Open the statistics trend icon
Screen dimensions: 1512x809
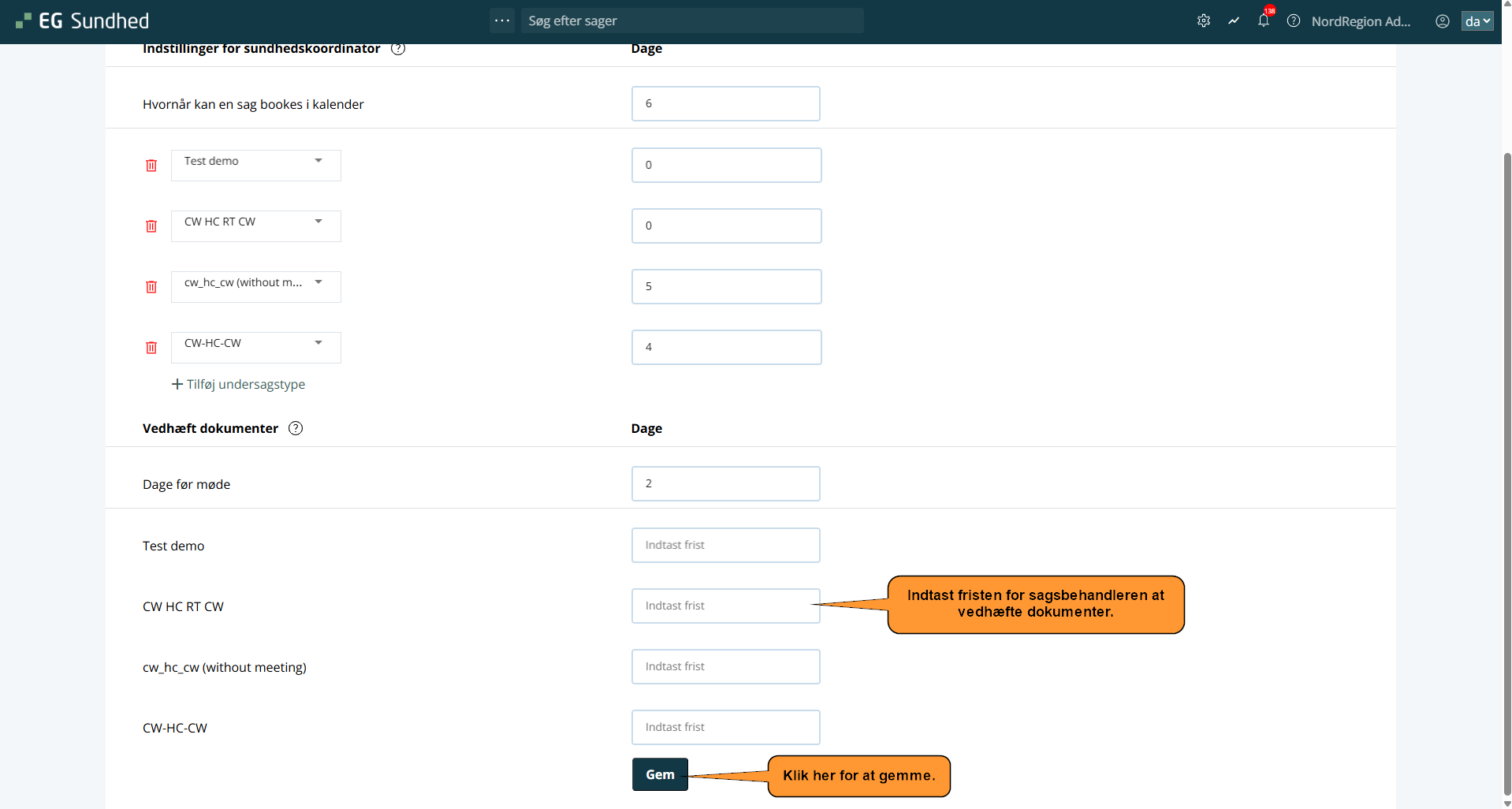coord(1234,21)
